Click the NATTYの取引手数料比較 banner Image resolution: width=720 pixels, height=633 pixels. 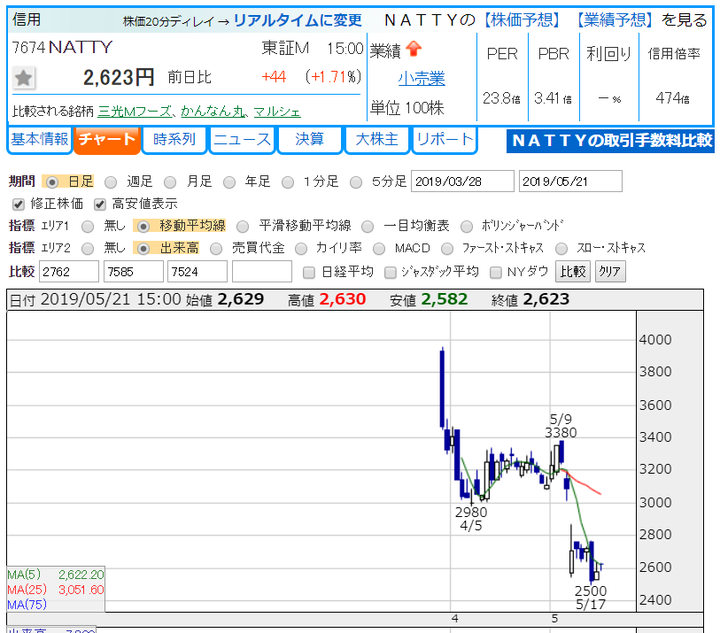coord(610,140)
